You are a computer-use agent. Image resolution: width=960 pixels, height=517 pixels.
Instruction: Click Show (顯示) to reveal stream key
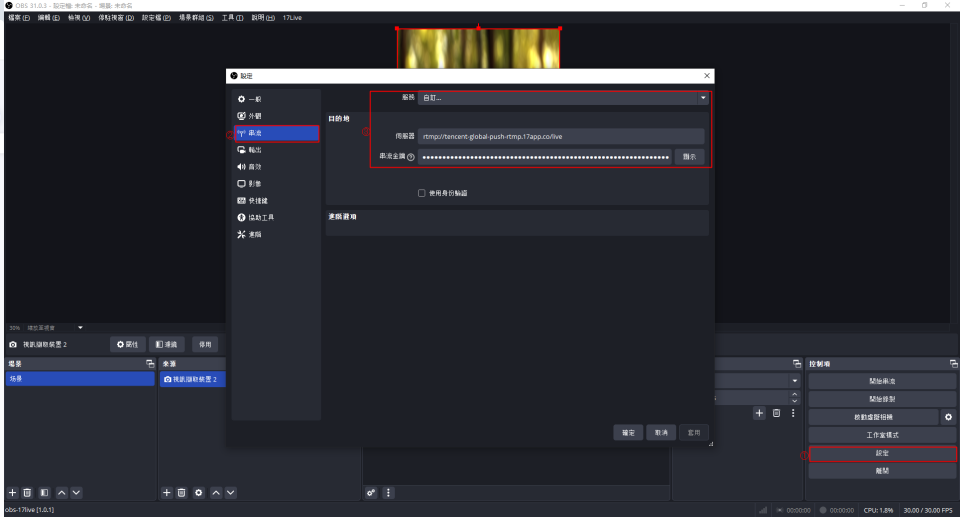689,157
